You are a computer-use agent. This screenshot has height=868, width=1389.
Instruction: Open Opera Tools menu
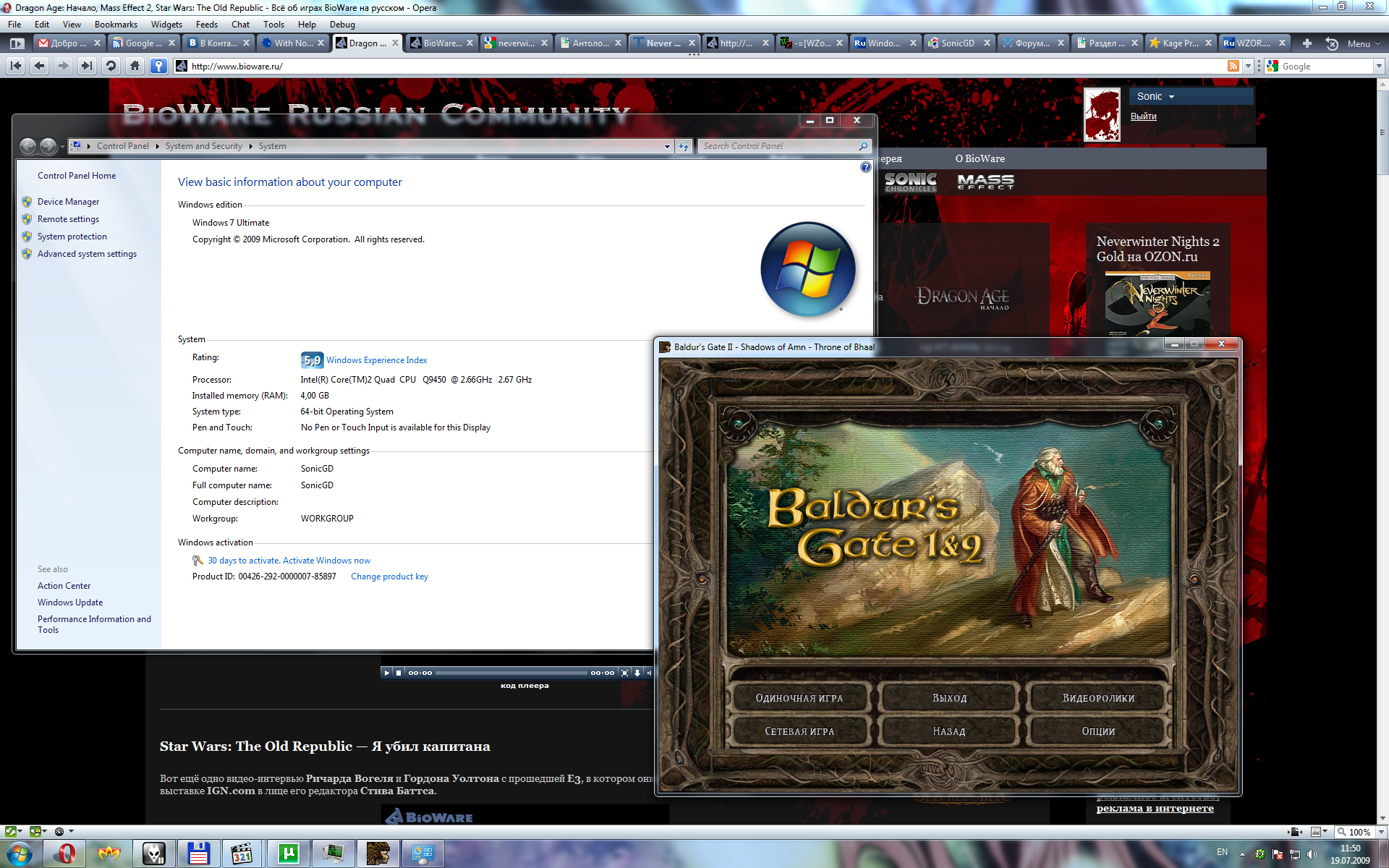(273, 25)
